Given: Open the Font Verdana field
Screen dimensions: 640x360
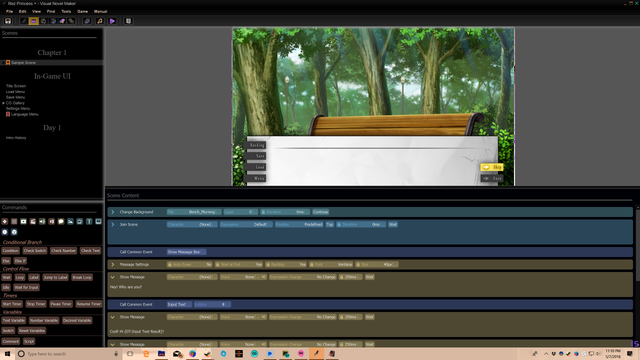Looking at the screenshot, I should tap(331, 264).
